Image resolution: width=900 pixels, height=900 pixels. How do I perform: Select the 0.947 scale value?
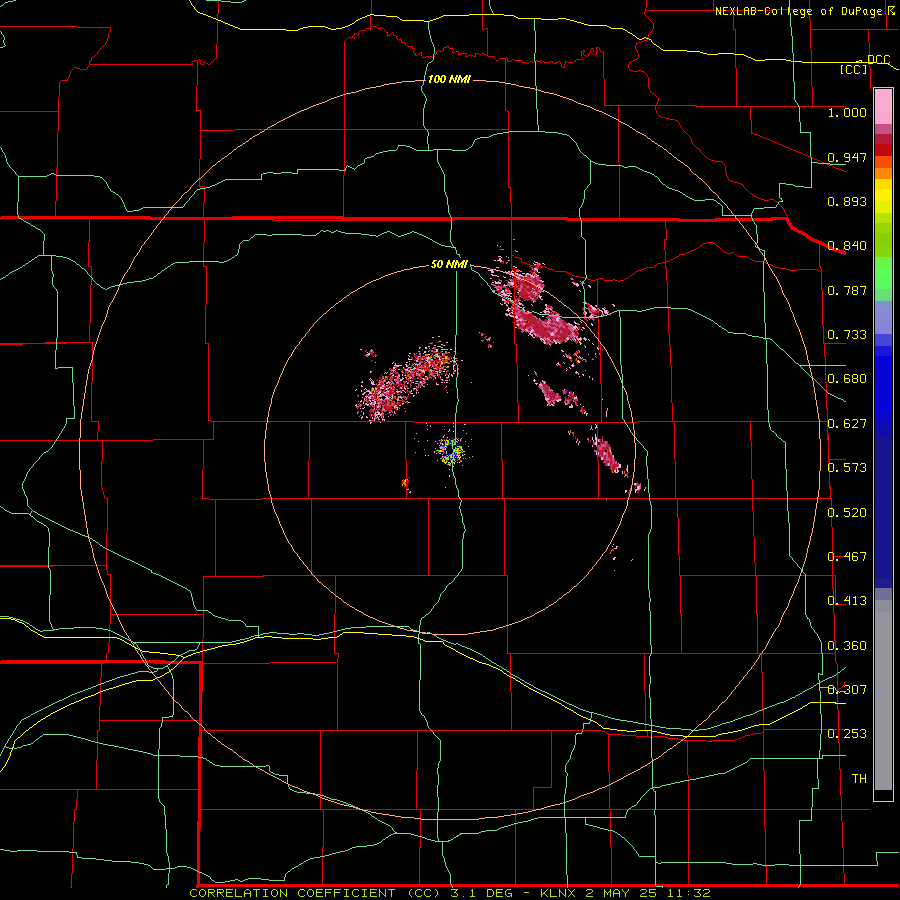pyautogui.click(x=847, y=157)
